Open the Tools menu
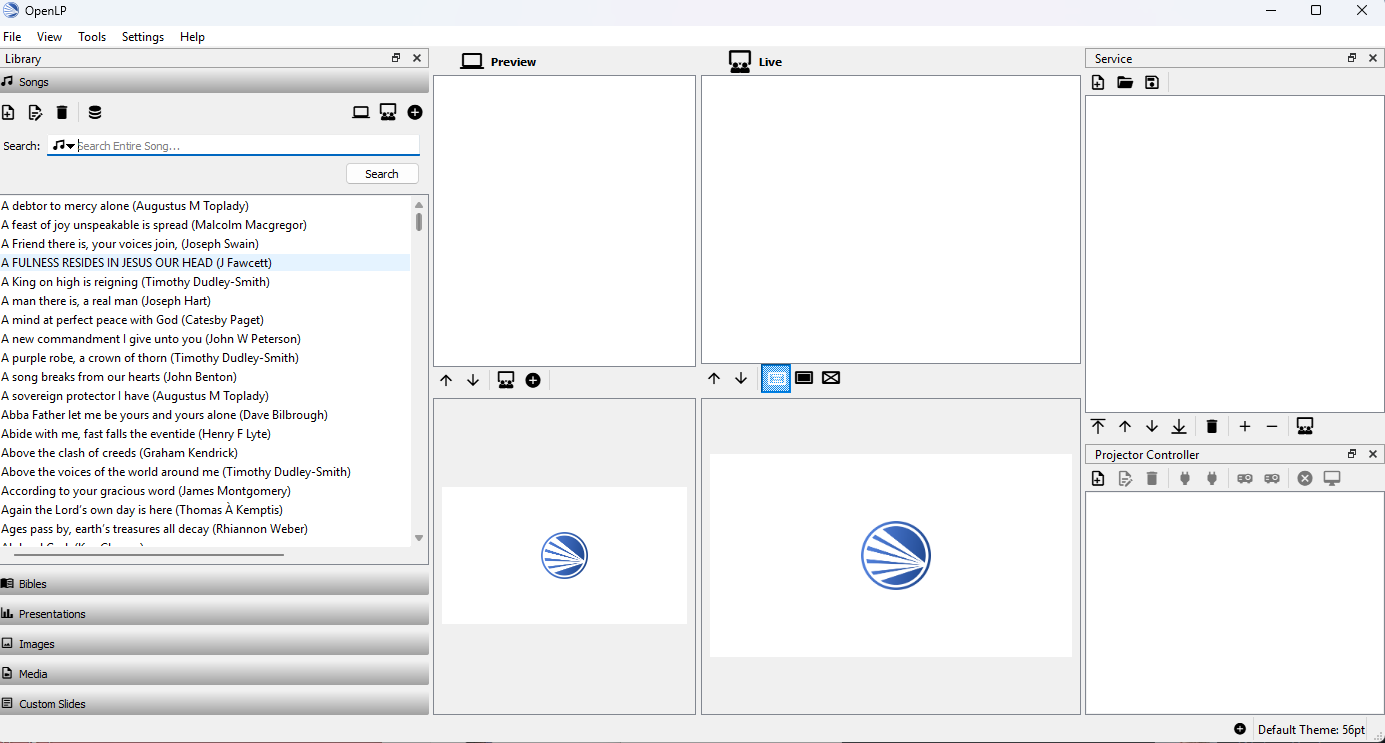The height and width of the screenshot is (743, 1385). click(92, 37)
